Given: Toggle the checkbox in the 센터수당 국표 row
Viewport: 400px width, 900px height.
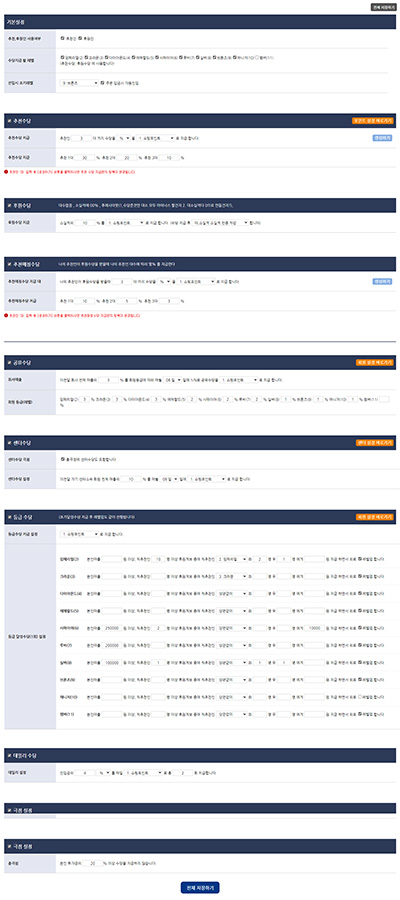Looking at the screenshot, I should [62, 459].
